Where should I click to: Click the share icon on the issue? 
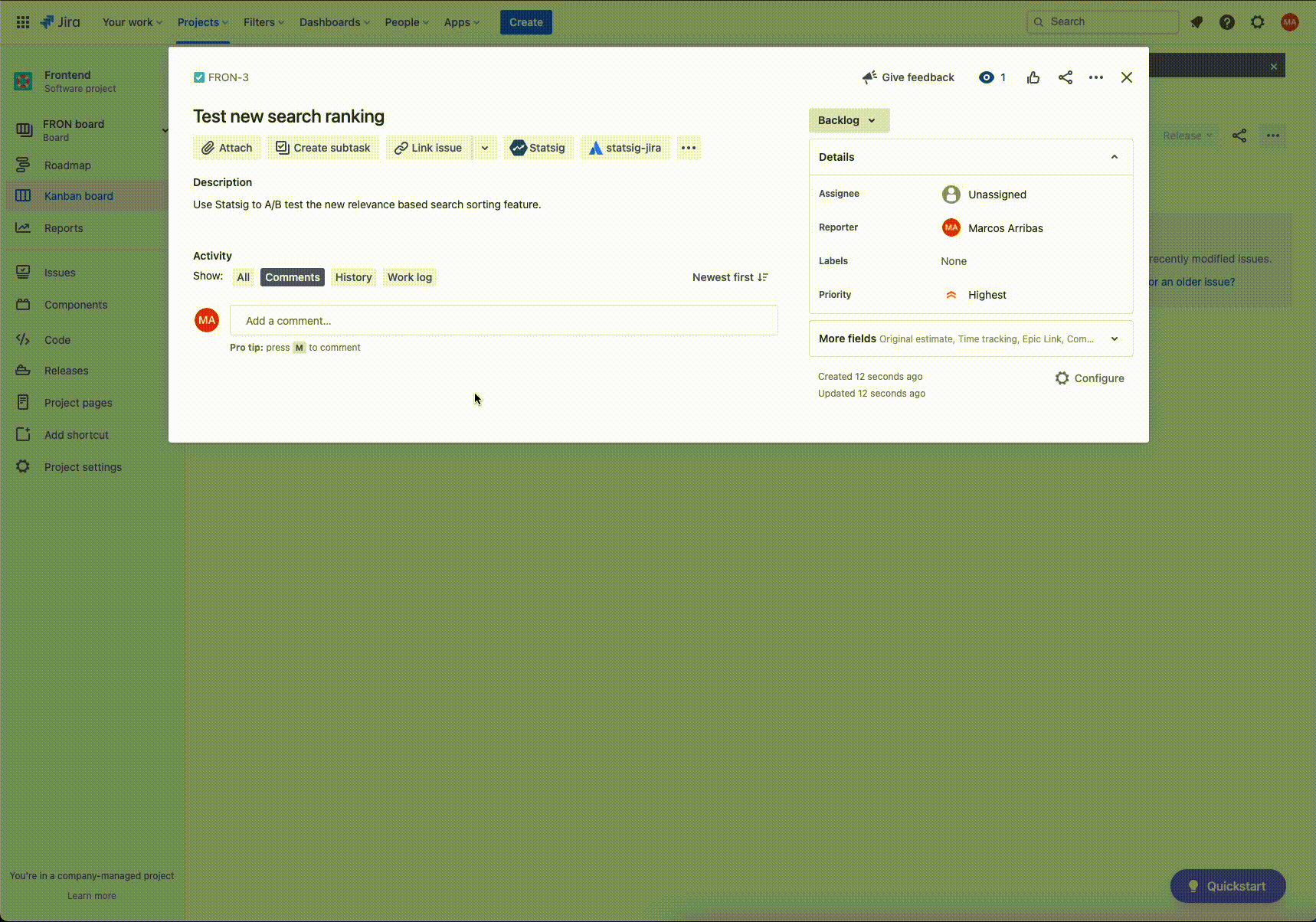coord(1066,77)
